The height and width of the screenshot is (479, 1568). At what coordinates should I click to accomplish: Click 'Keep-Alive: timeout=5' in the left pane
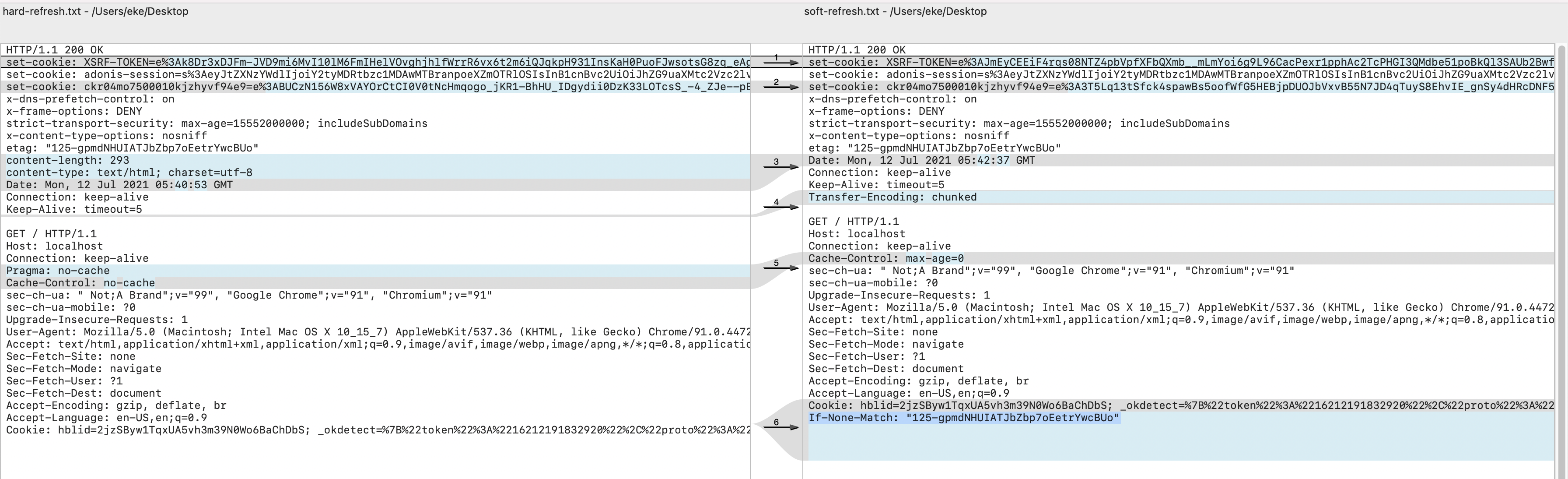73,209
